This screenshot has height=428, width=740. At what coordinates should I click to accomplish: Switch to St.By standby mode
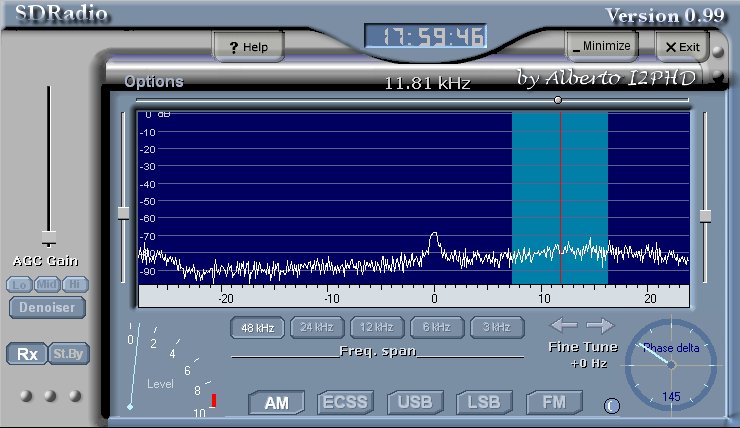(65, 354)
